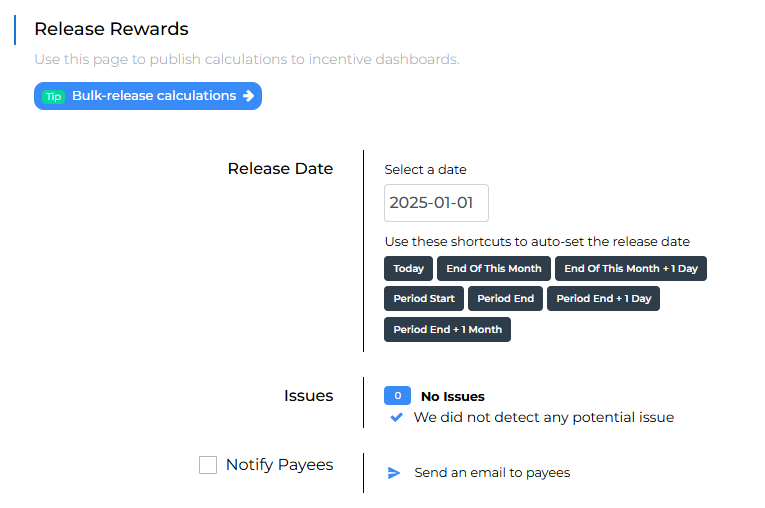Click the Send an email to payees text

click(x=492, y=473)
